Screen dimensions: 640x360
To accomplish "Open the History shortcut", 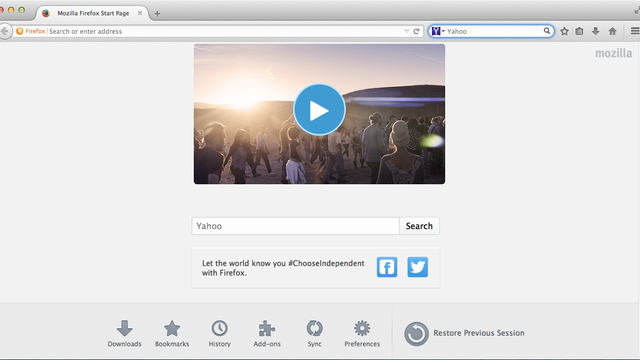I will tap(220, 333).
